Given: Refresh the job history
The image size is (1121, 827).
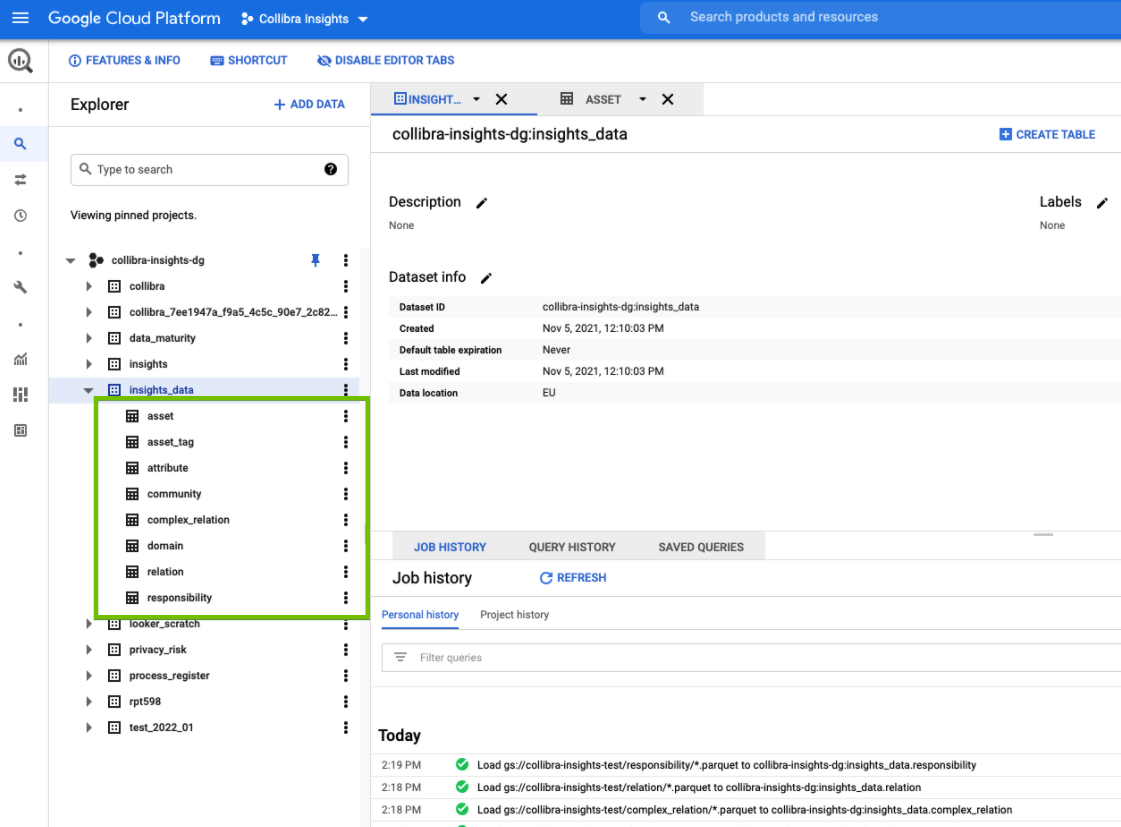Looking at the screenshot, I should click(x=573, y=578).
